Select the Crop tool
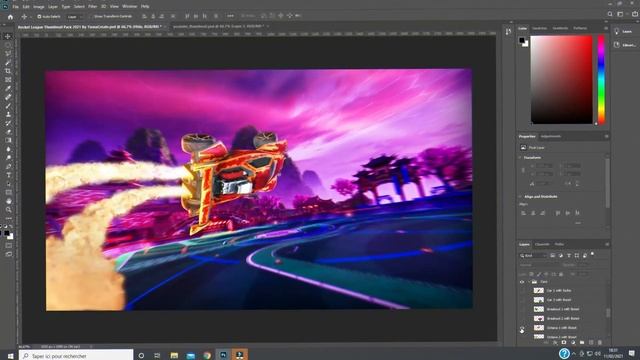The image size is (640, 360). [8, 71]
